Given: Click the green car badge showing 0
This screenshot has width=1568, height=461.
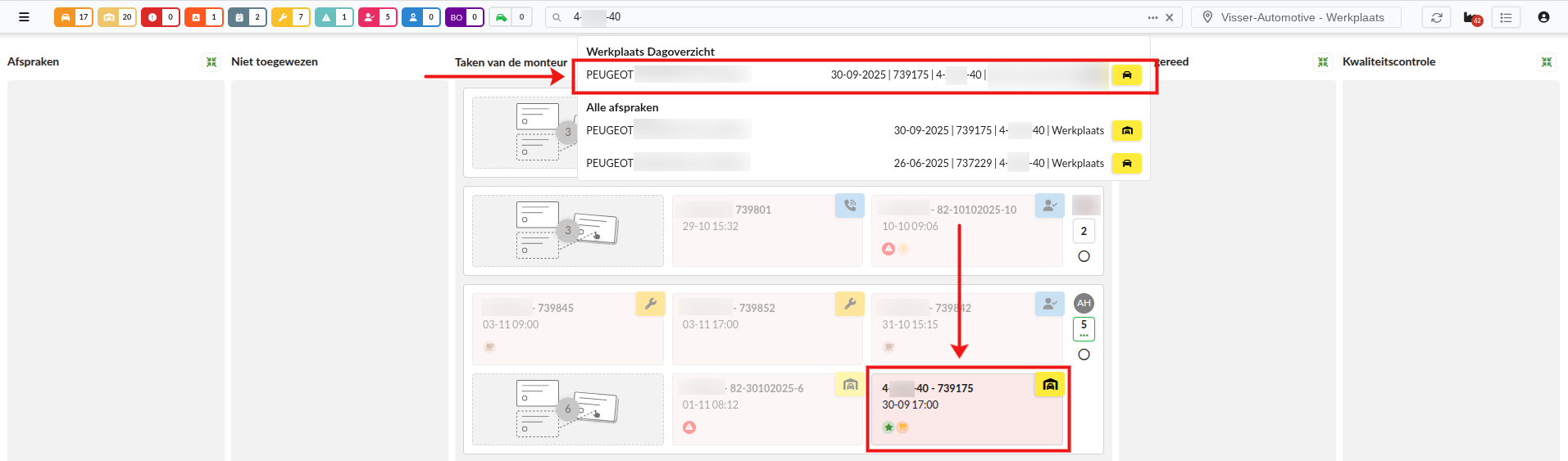Looking at the screenshot, I should 511,17.
